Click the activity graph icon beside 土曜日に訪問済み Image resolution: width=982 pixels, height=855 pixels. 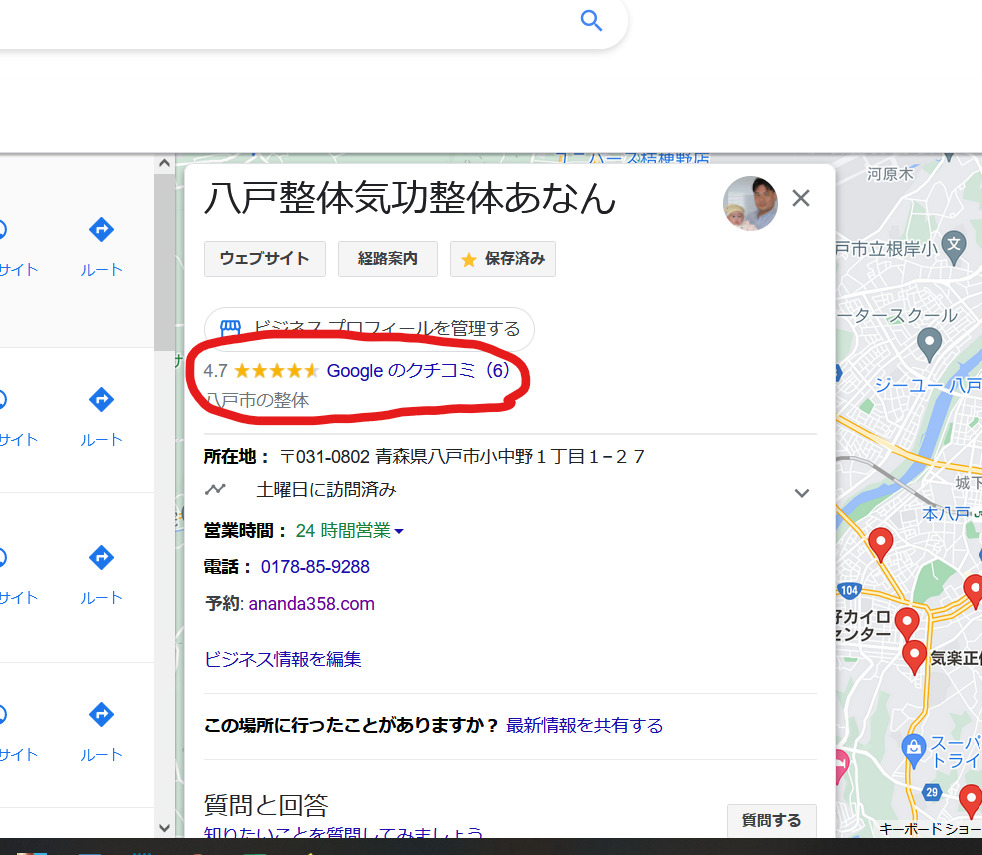[217, 489]
